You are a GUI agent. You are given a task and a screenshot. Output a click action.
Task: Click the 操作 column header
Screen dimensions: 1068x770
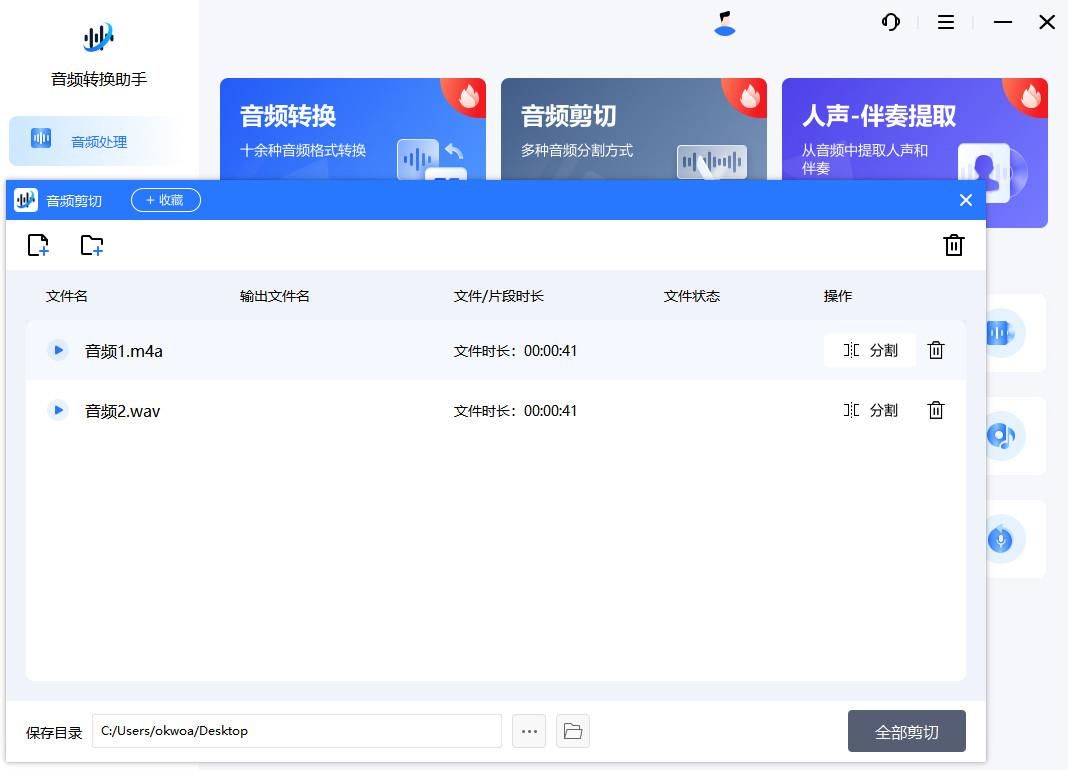(x=838, y=296)
